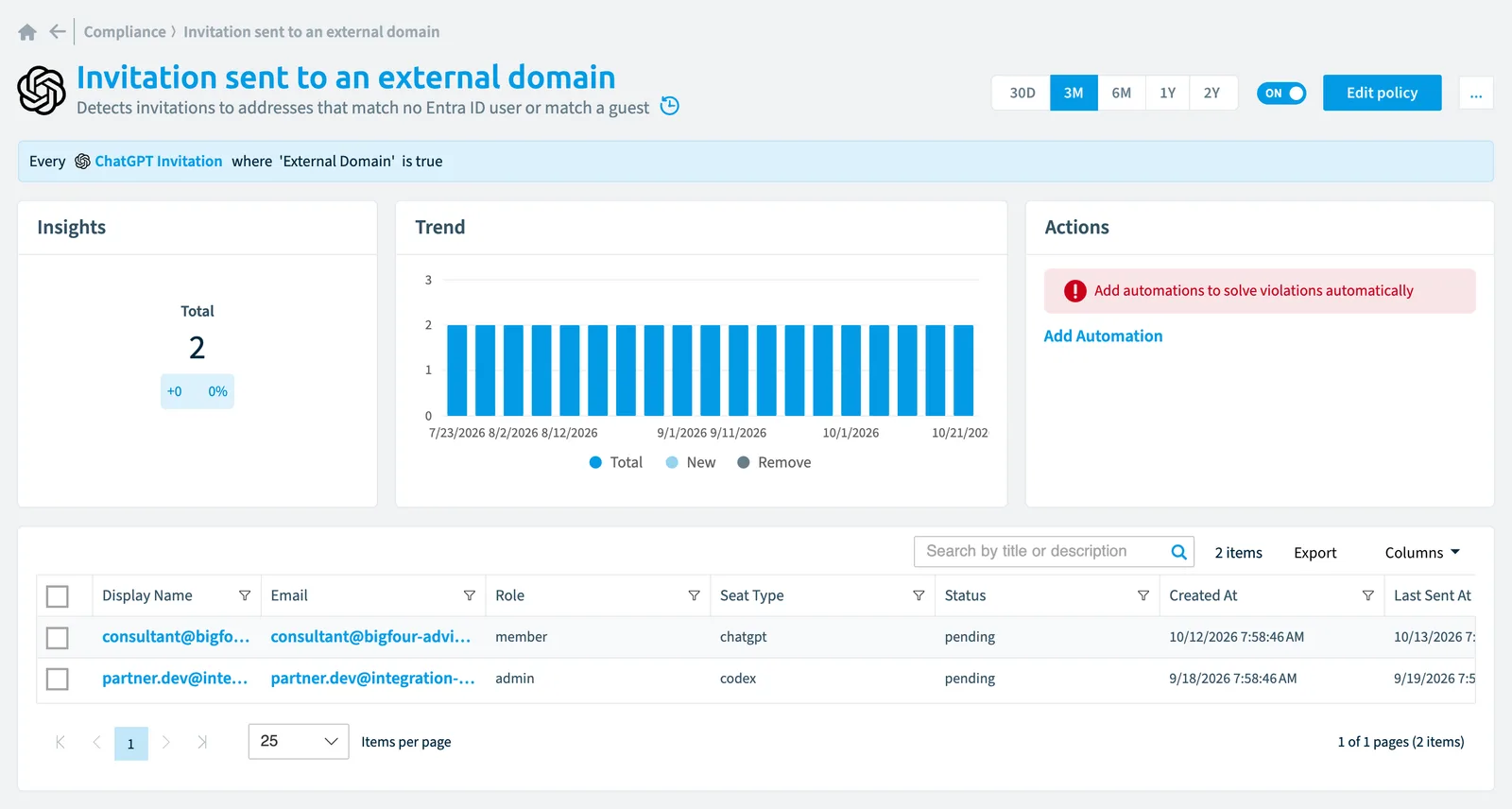
Task: Open the Compliance breadcrumb
Action: pos(125,31)
